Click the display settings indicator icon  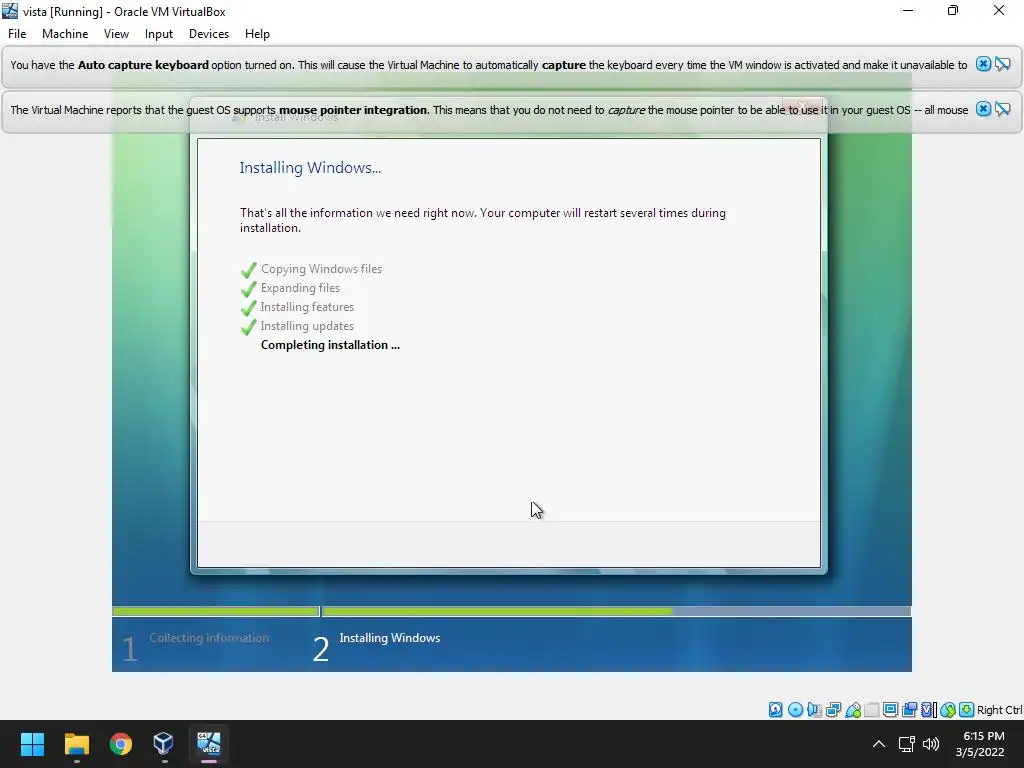[x=890, y=710]
